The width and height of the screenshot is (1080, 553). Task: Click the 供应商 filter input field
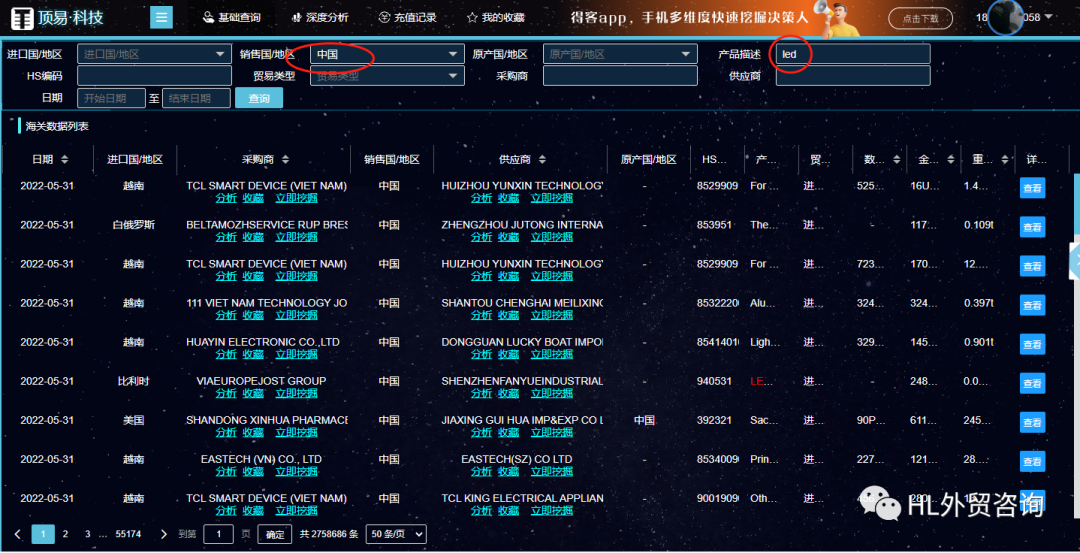point(853,76)
